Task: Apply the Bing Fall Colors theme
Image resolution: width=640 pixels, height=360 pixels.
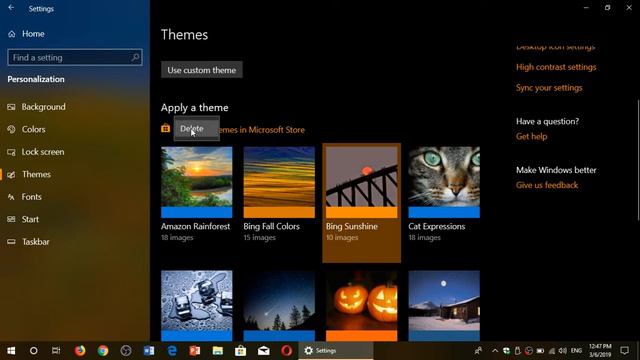Action: (x=279, y=194)
